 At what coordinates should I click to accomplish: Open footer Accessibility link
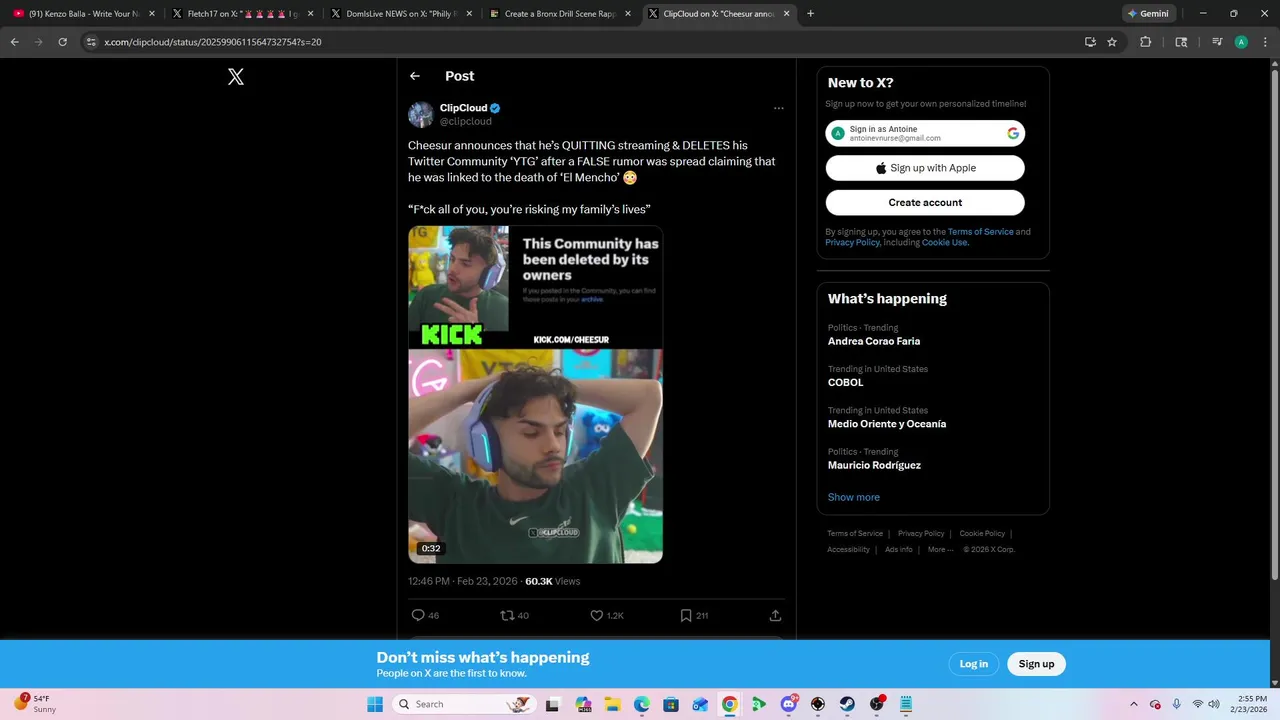click(x=848, y=549)
